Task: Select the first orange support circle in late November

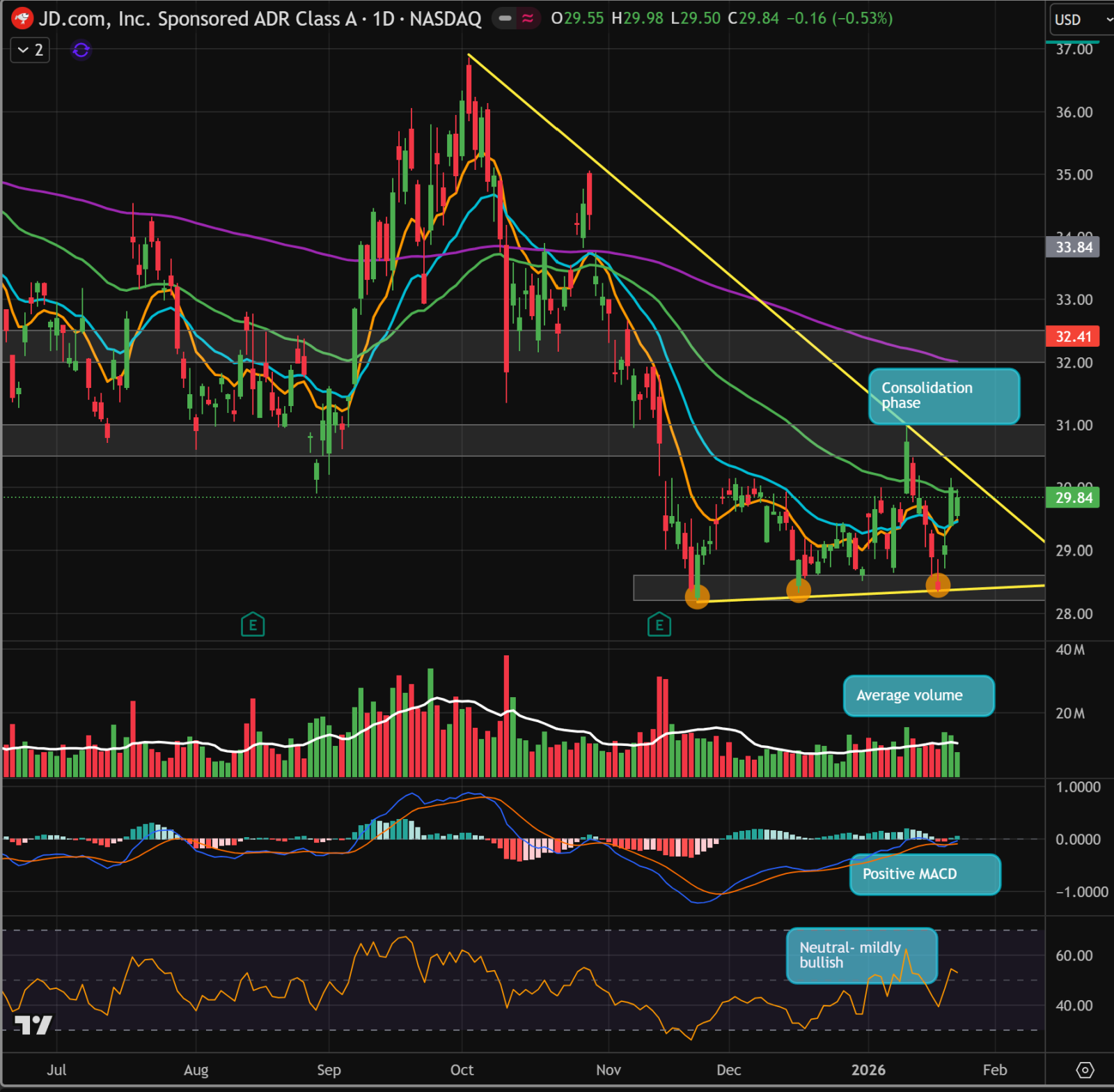Action: (x=697, y=596)
